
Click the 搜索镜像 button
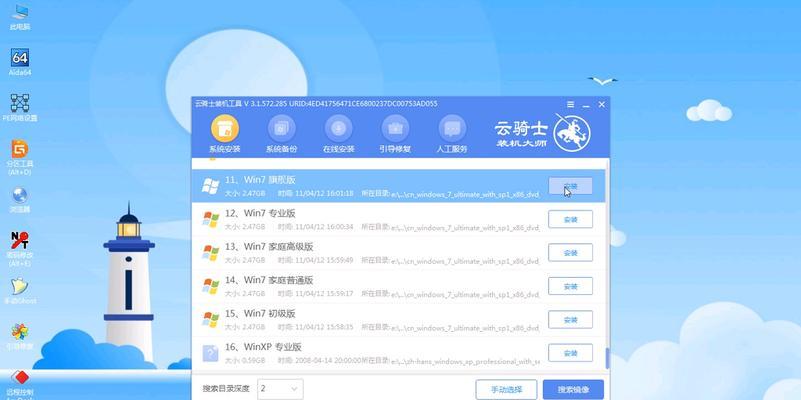click(x=573, y=390)
